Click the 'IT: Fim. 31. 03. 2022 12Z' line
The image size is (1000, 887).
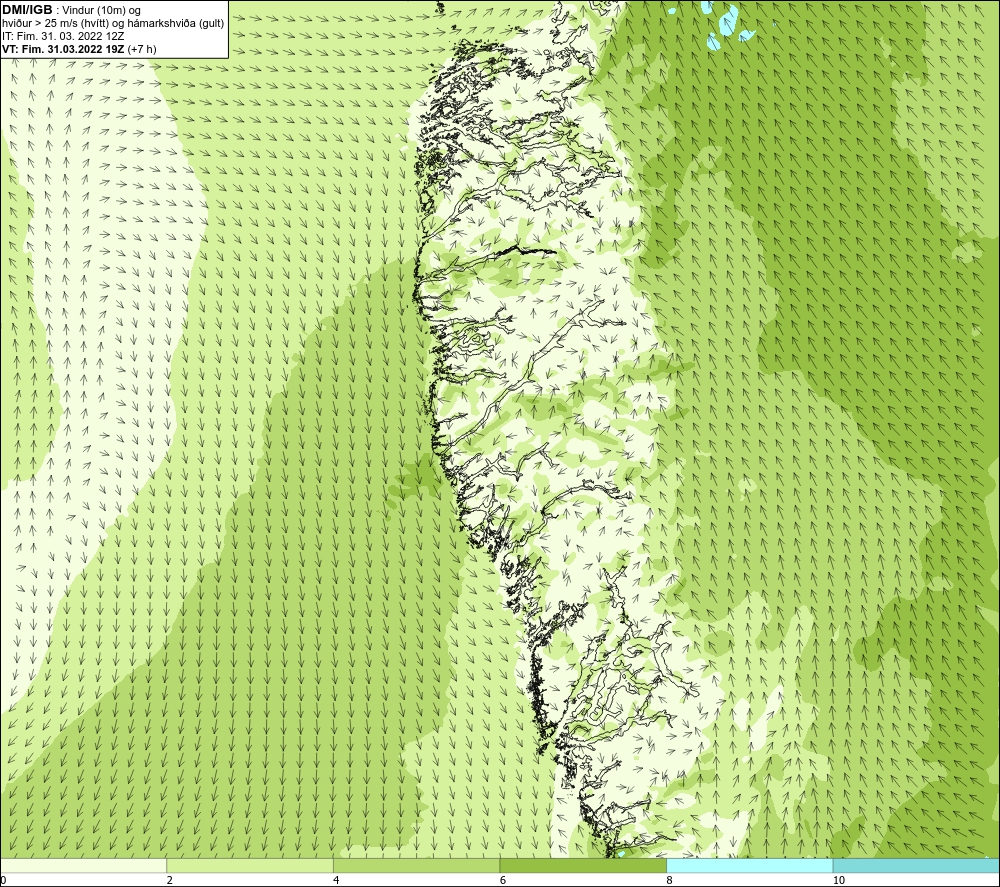pos(63,36)
